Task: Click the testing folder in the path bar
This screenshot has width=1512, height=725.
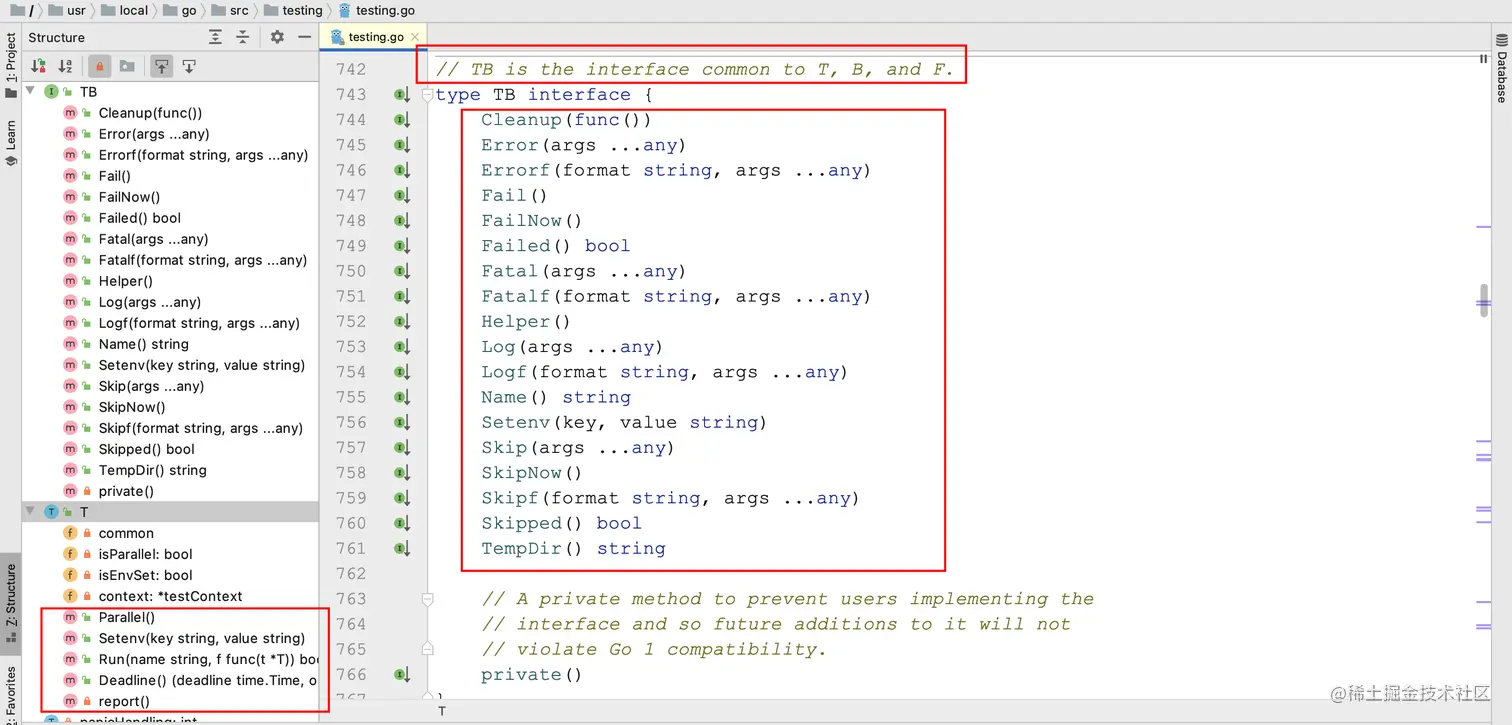Action: tap(294, 10)
